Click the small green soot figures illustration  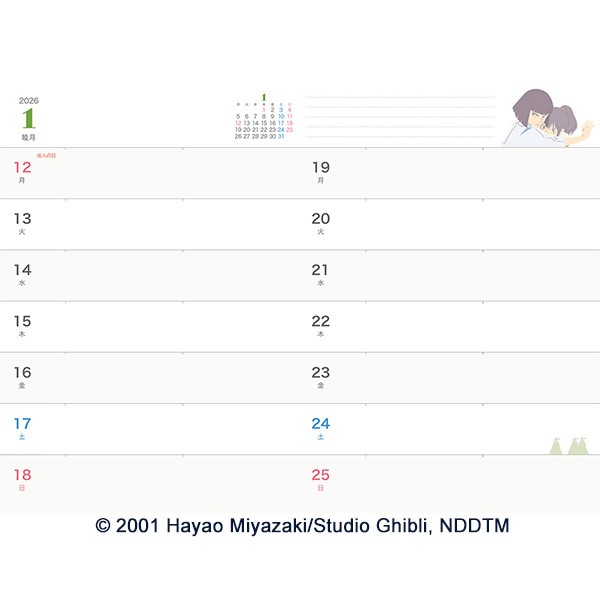coord(569,446)
